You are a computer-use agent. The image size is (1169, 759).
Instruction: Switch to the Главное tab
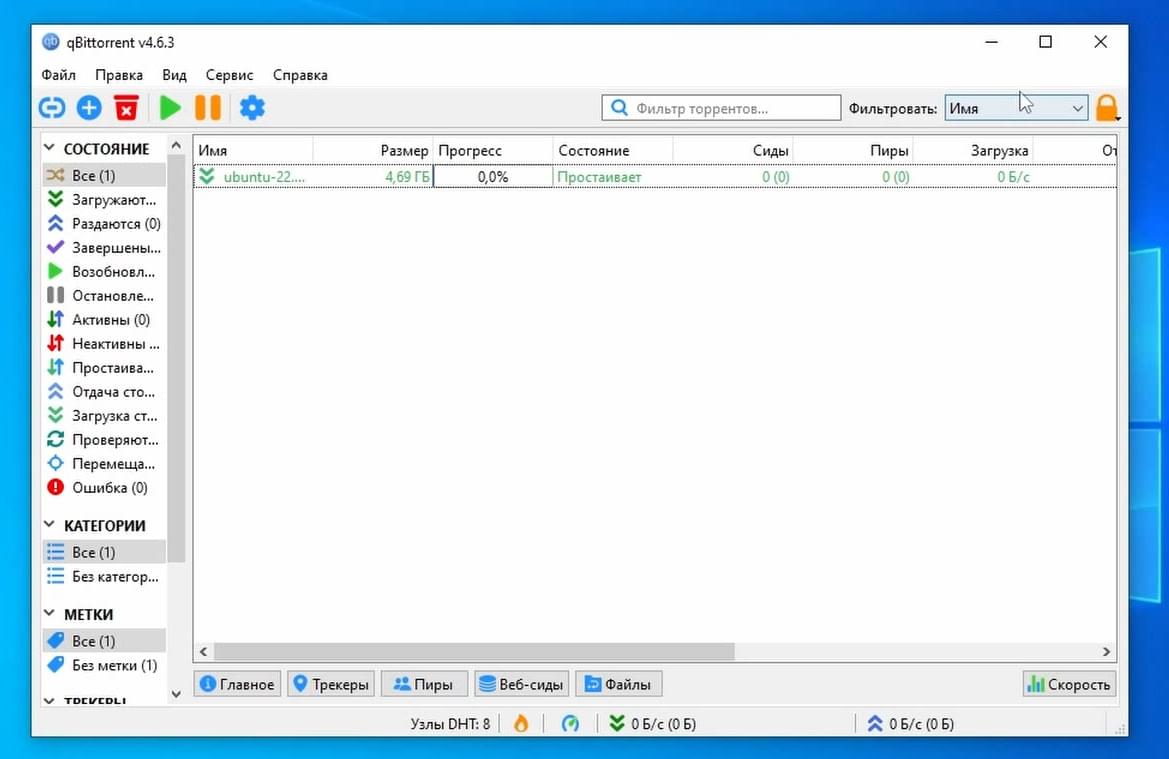tap(238, 684)
